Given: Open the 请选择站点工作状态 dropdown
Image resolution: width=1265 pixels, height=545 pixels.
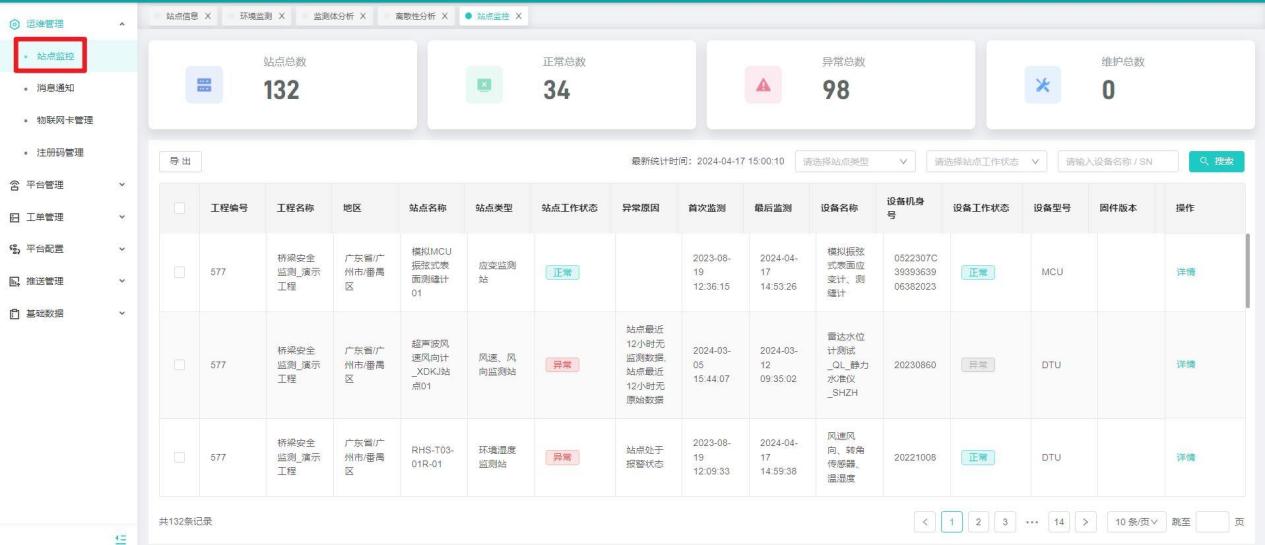Looking at the screenshot, I should pyautogui.click(x=986, y=162).
